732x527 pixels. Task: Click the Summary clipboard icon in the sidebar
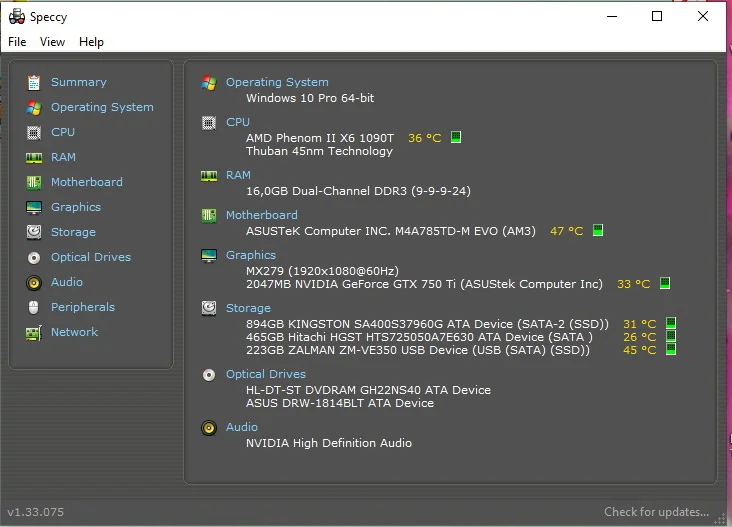click(x=34, y=83)
